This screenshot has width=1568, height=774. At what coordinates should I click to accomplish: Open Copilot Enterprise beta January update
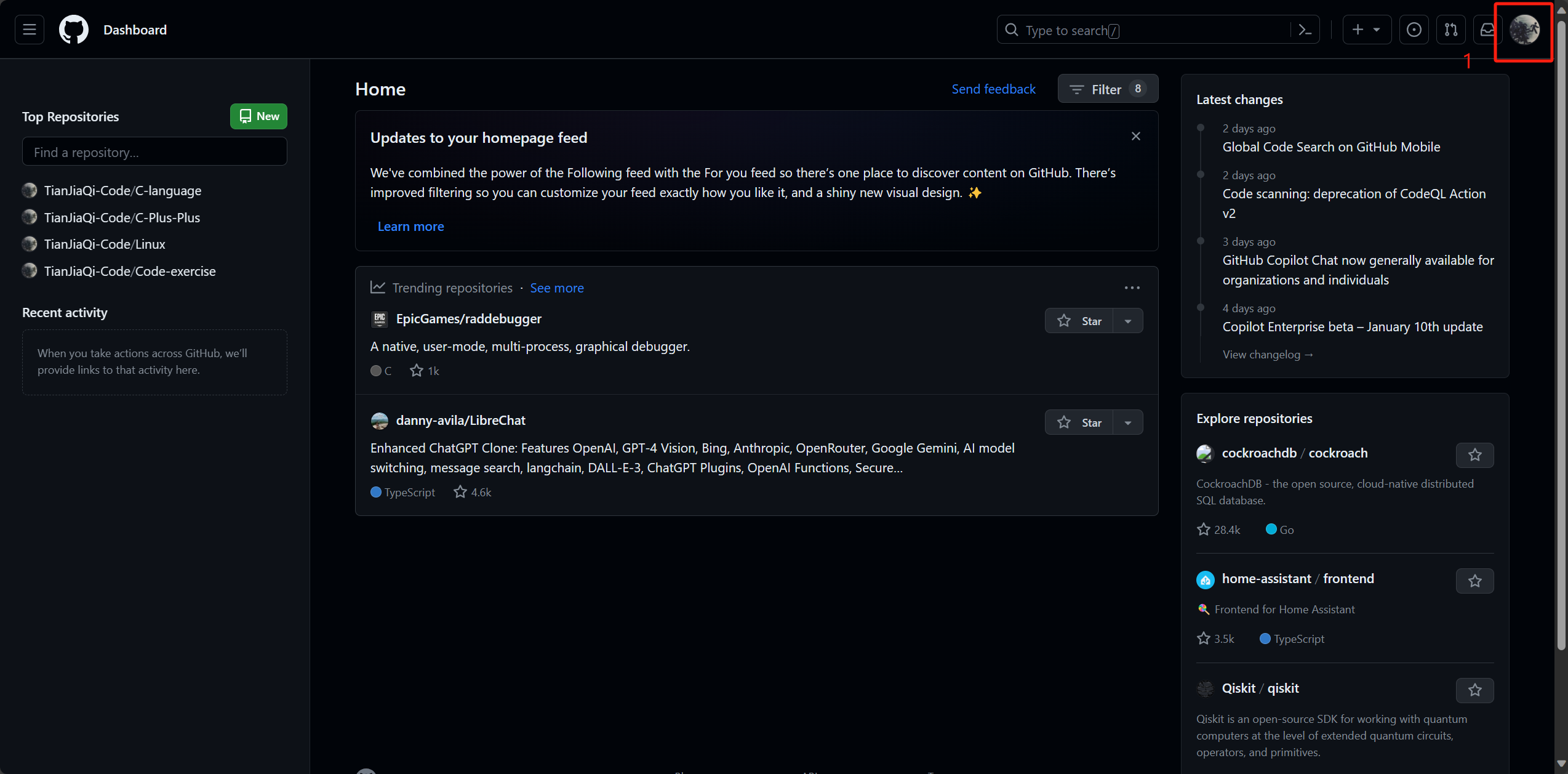pos(1353,326)
